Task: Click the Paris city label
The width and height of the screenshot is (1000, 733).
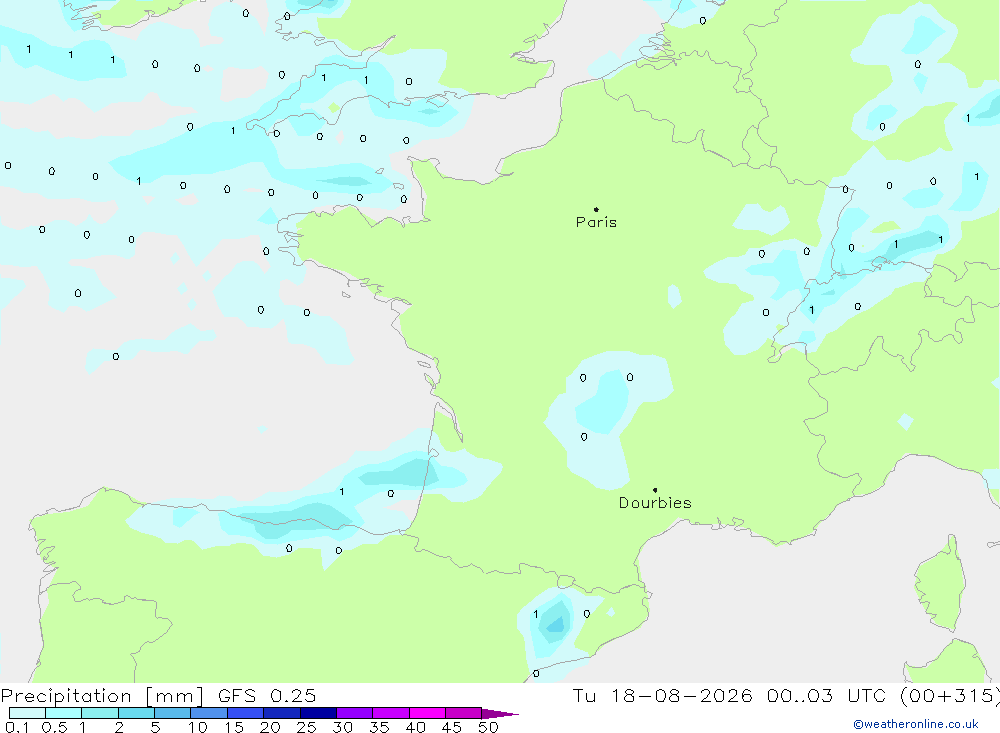Action: point(596,222)
